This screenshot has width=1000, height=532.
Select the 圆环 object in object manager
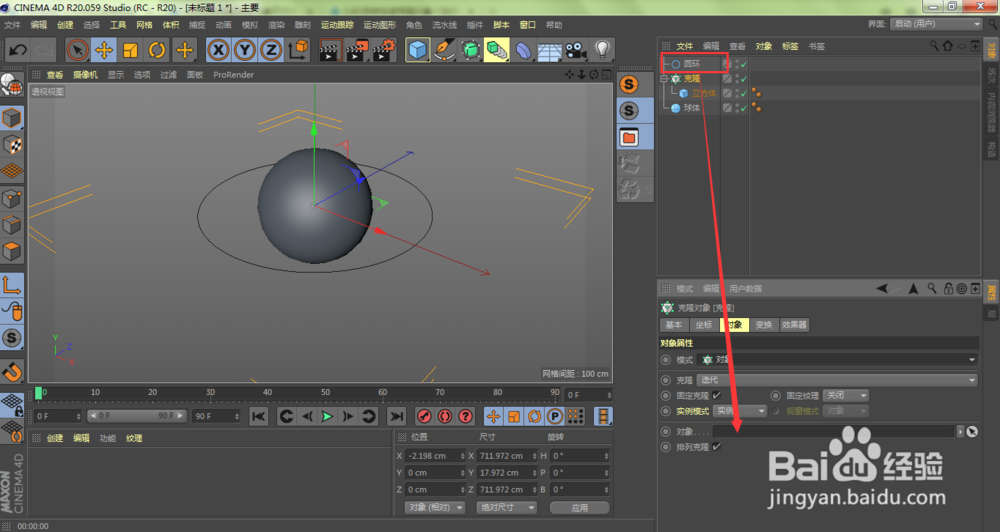point(691,64)
